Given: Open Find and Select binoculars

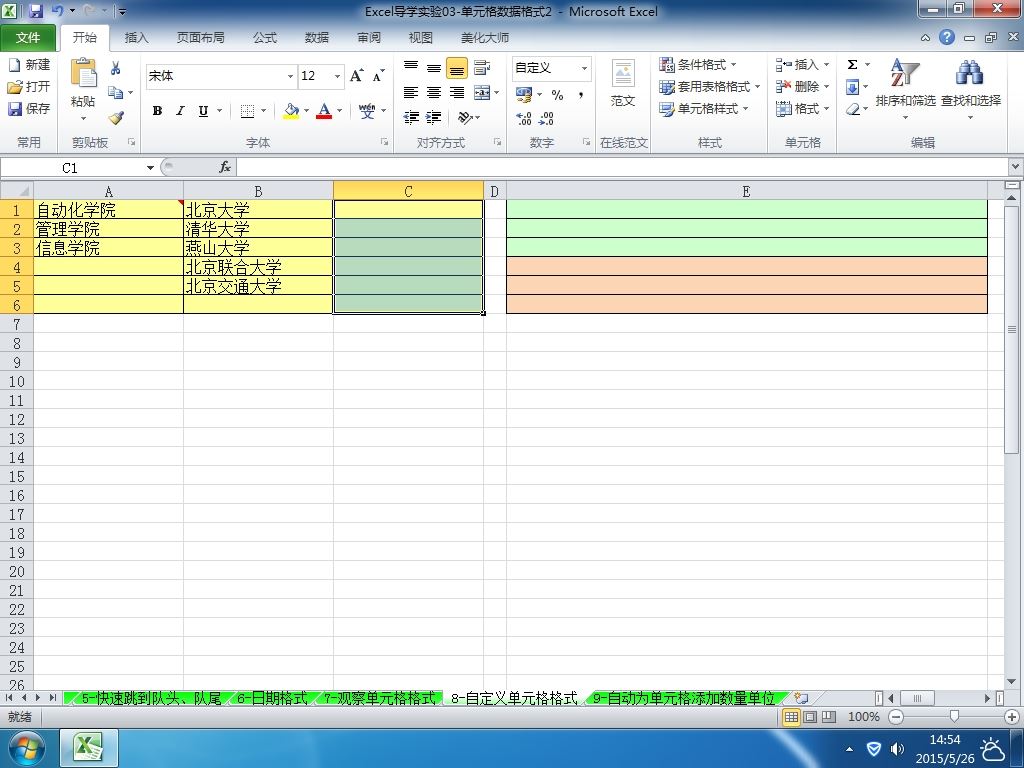Looking at the screenshot, I should click(970, 72).
